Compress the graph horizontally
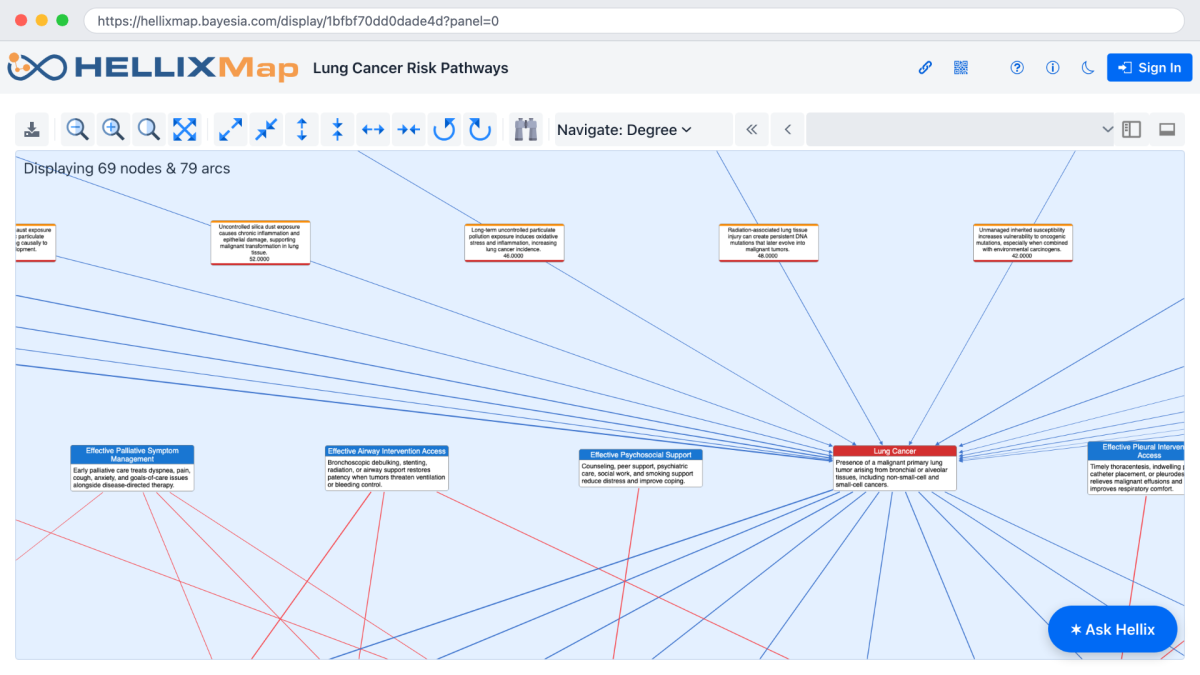The height and width of the screenshot is (675, 1200). [x=409, y=129]
